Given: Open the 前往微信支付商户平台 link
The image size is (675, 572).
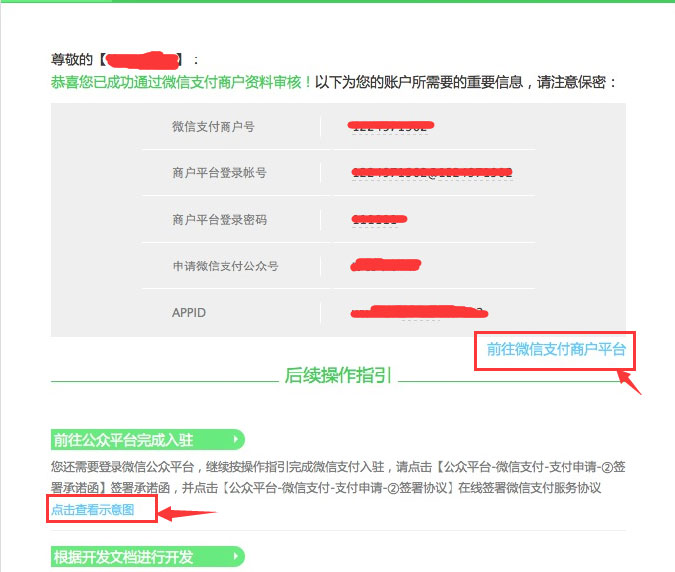Looking at the screenshot, I should 556,349.
